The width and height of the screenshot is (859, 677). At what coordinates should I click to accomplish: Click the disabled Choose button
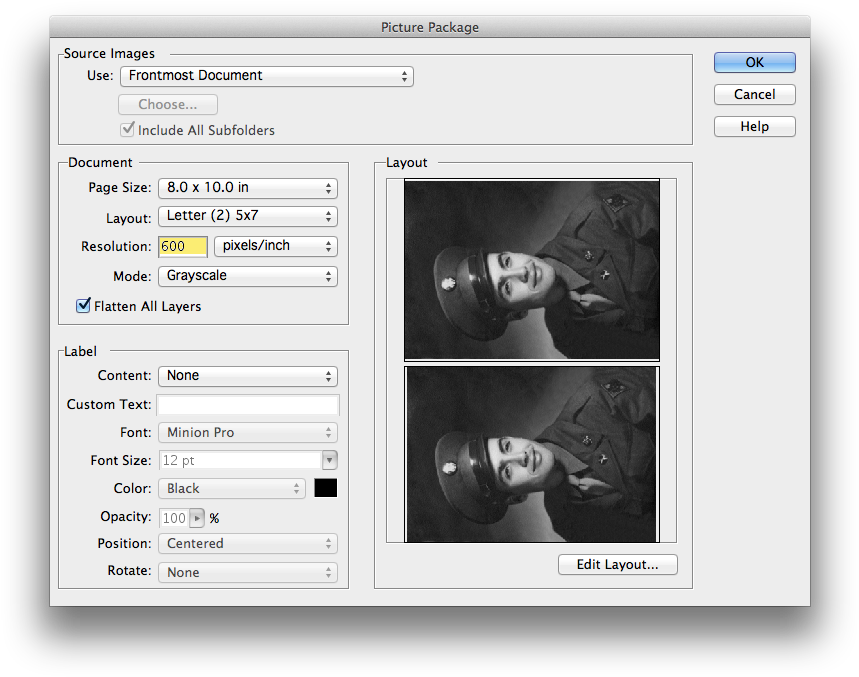[168, 105]
